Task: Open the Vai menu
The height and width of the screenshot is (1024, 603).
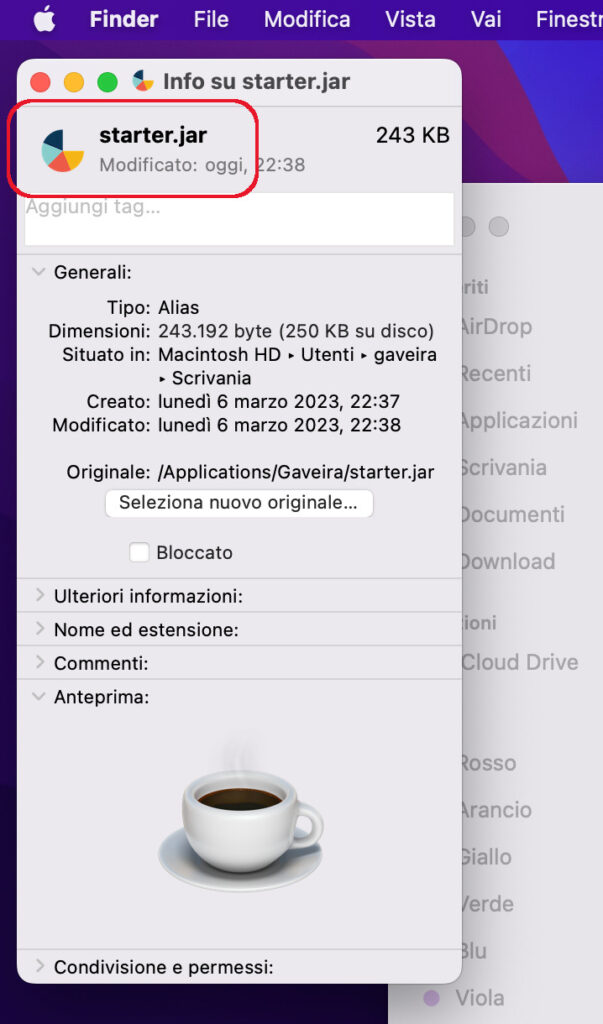Action: point(486,20)
